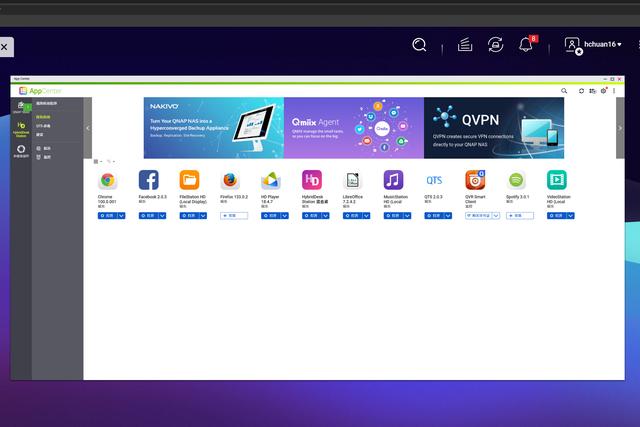Open the Facebook app icon

click(x=149, y=180)
